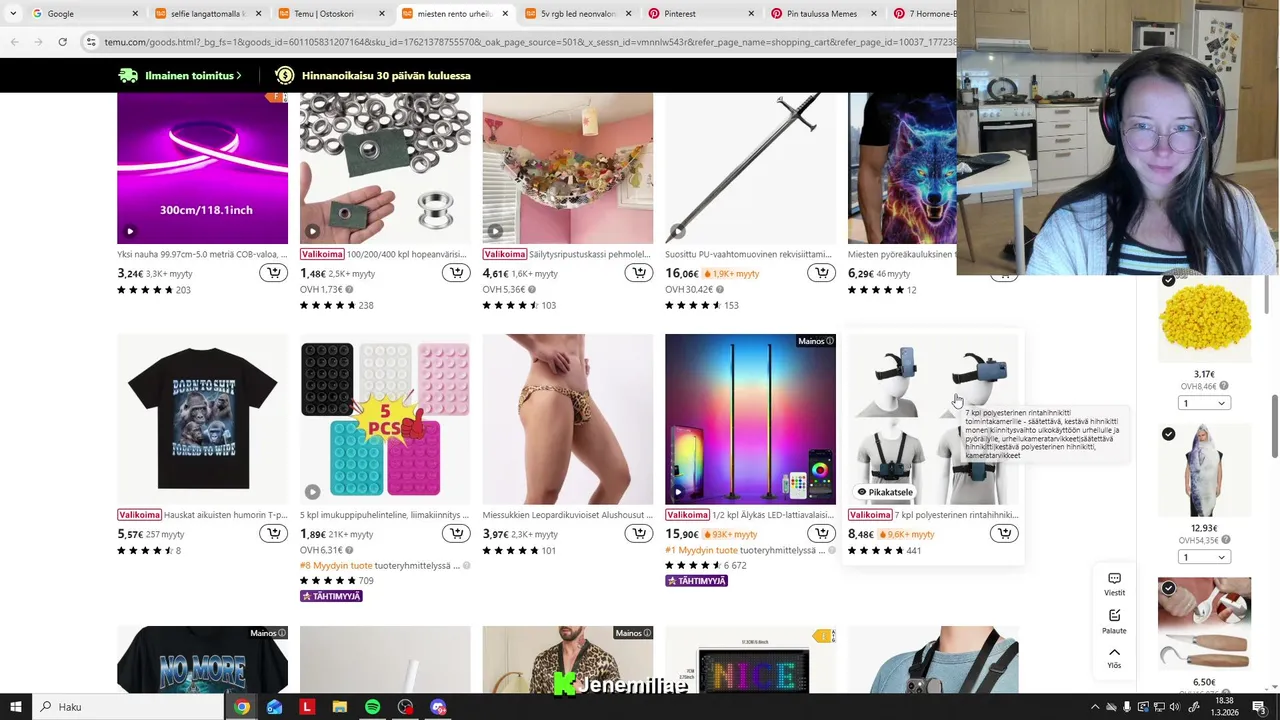
Task: Uncheck the shark costume cart item
Action: point(1168,434)
